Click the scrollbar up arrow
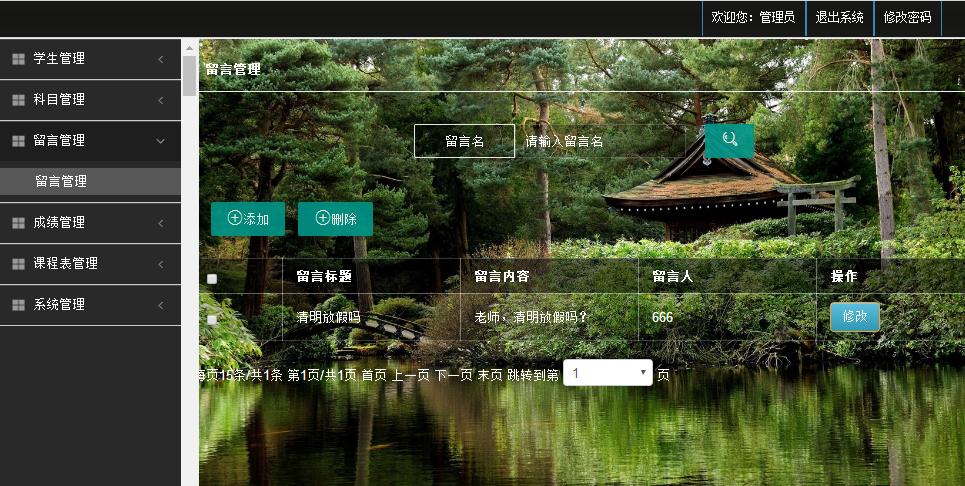The image size is (965, 486). pyautogui.click(x=190, y=47)
